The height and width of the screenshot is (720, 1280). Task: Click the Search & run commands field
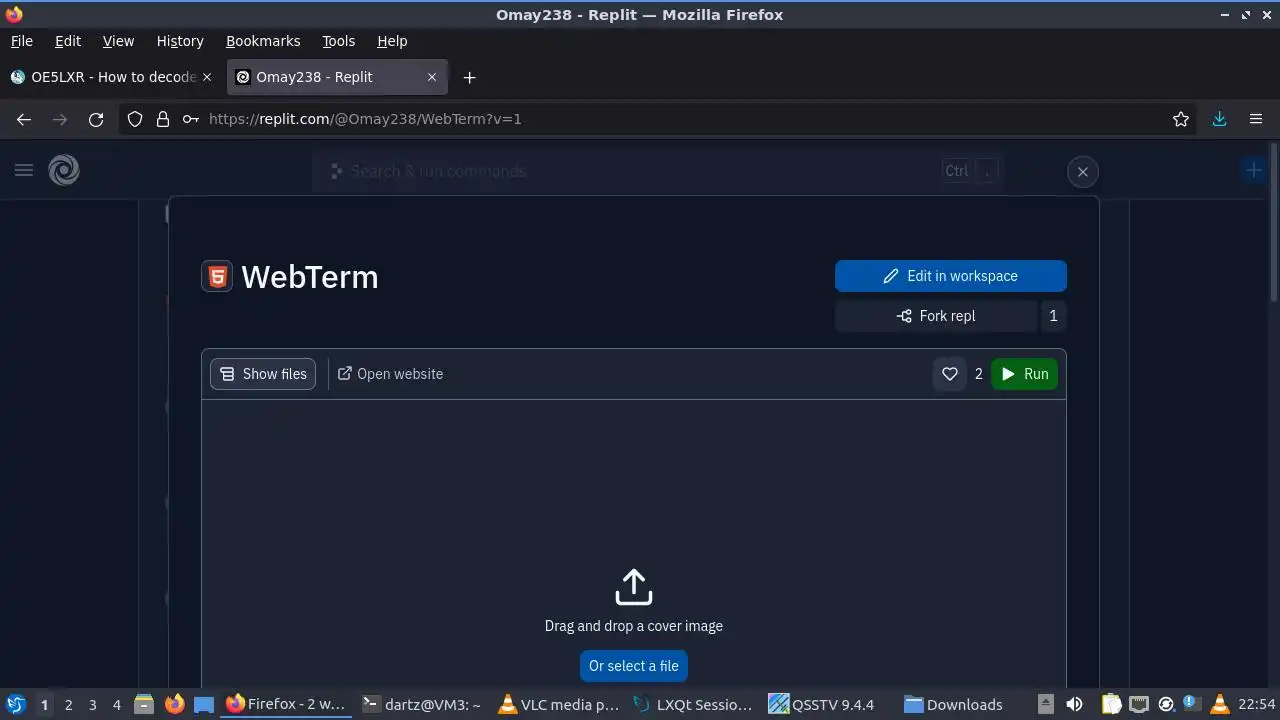[656, 171]
